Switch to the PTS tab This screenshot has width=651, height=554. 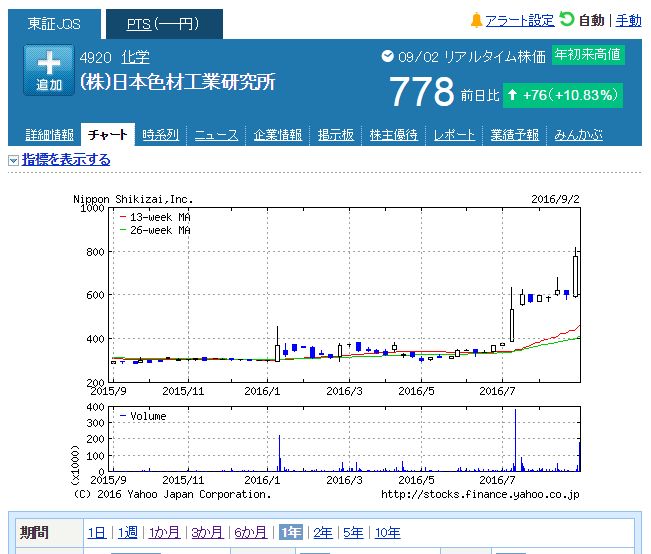[x=164, y=24]
